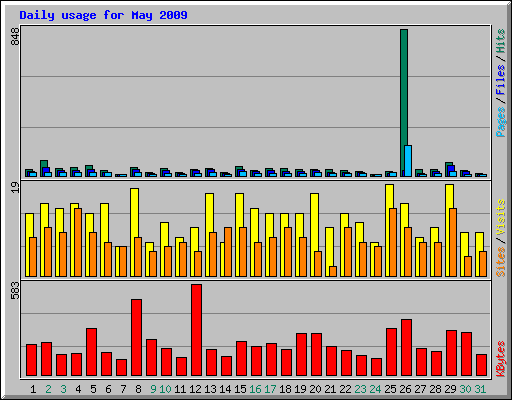Image resolution: width=512 pixels, height=400 pixels.
Task: Click the green day label '16'
Action: pyautogui.click(x=255, y=389)
